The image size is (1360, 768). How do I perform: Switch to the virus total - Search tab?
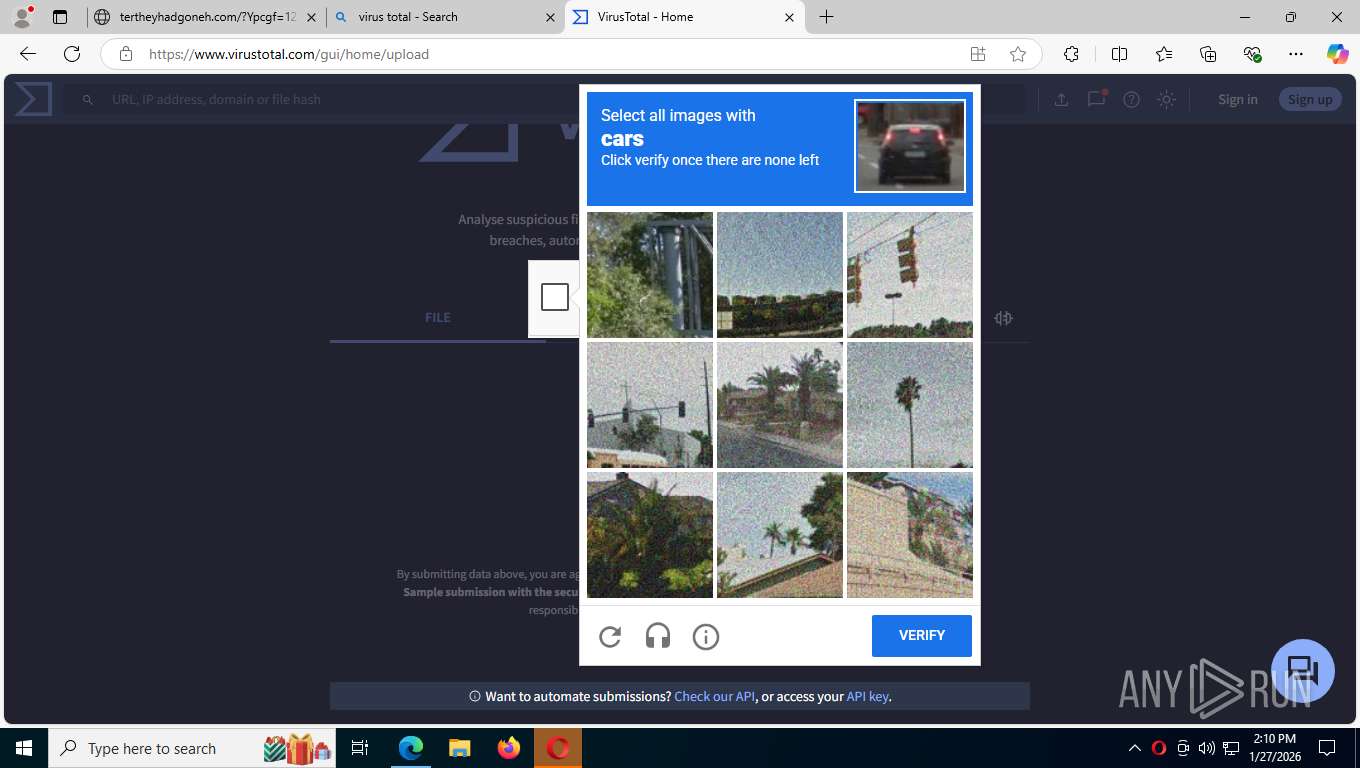click(446, 17)
